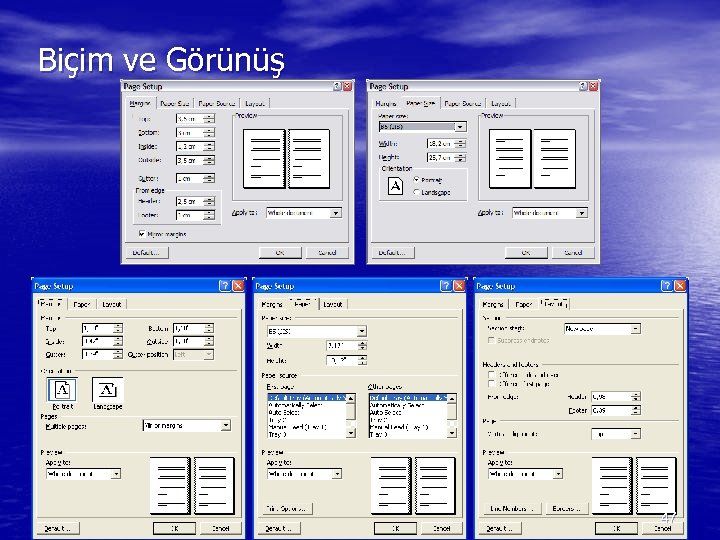Image resolution: width=720 pixels, height=540 pixels.
Task: Click the page preview thumbnail in the XP Layout dialog
Action: pyautogui.click(x=634, y=485)
